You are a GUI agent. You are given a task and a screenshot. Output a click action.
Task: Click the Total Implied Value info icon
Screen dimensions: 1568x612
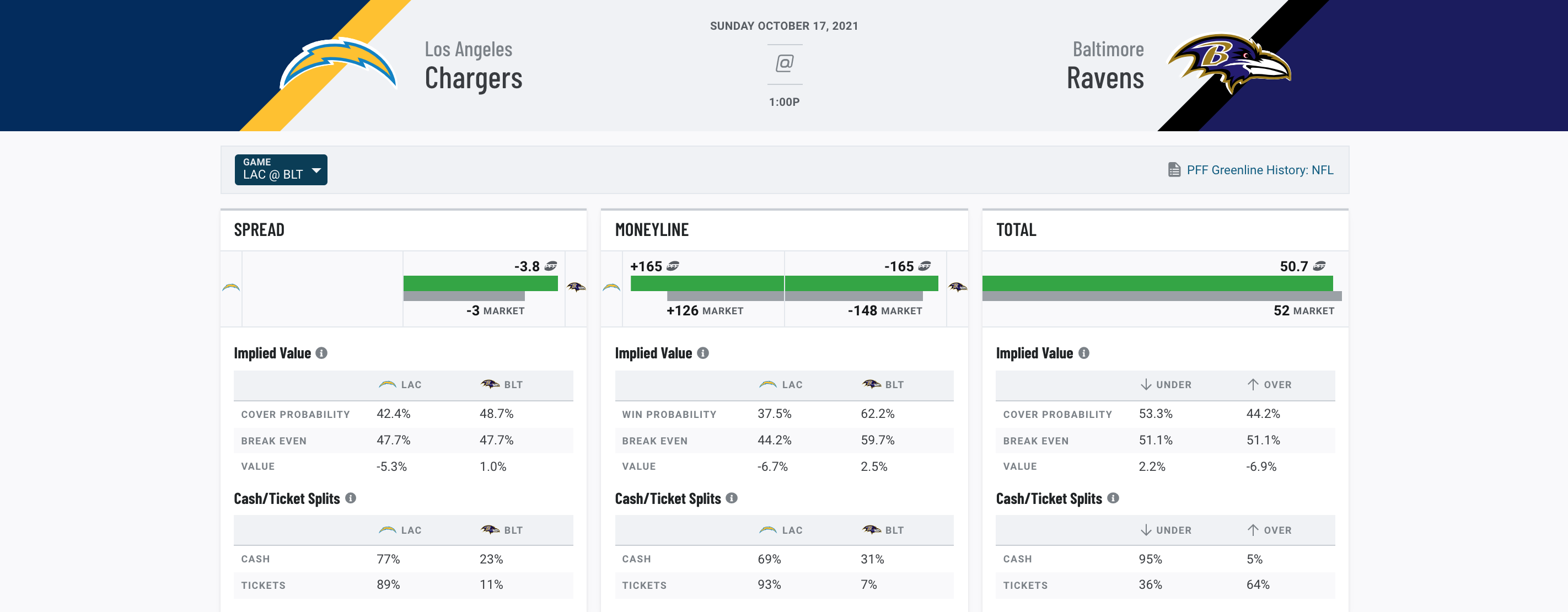1083,353
